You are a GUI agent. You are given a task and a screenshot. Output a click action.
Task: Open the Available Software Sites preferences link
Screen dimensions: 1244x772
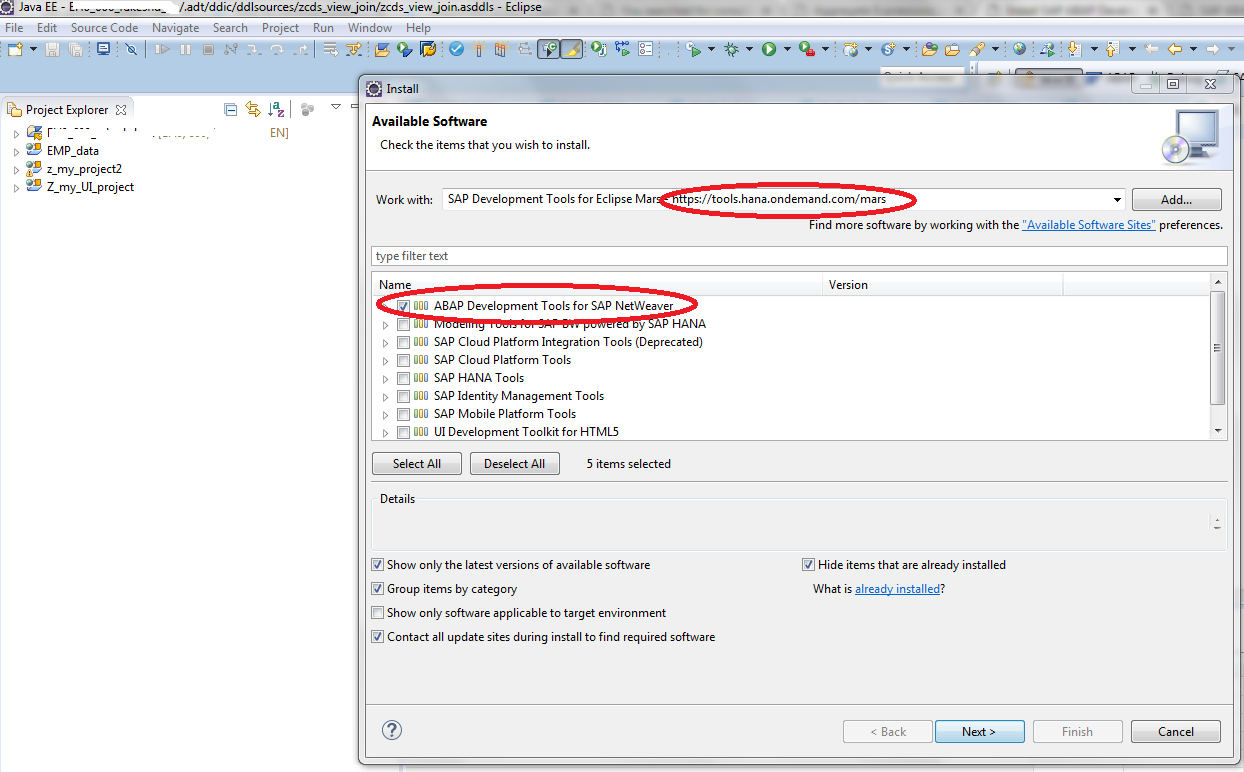(1089, 224)
